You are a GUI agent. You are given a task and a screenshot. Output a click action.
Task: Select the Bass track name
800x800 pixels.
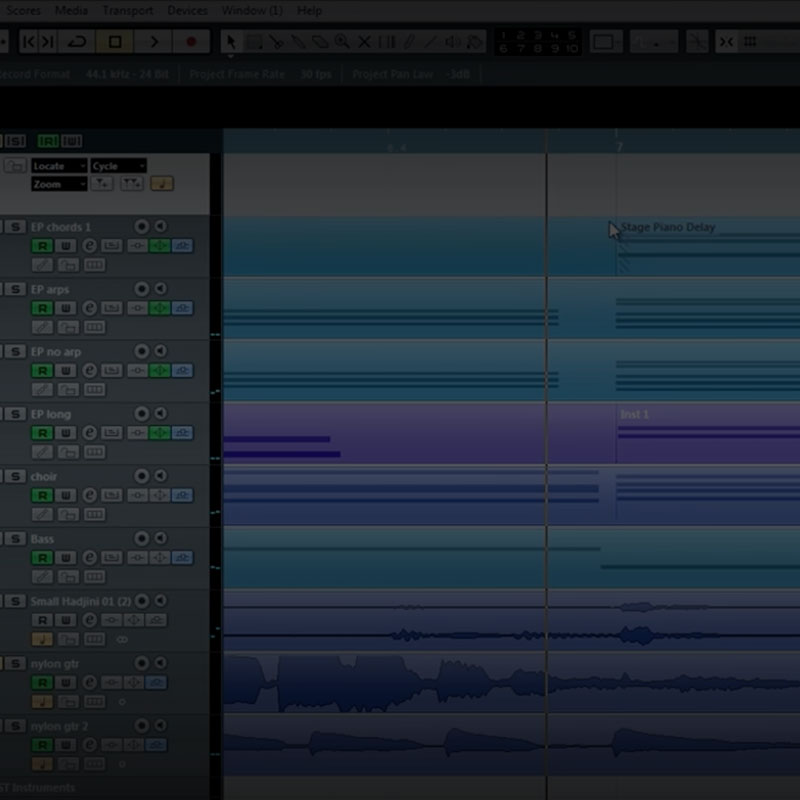(x=42, y=539)
